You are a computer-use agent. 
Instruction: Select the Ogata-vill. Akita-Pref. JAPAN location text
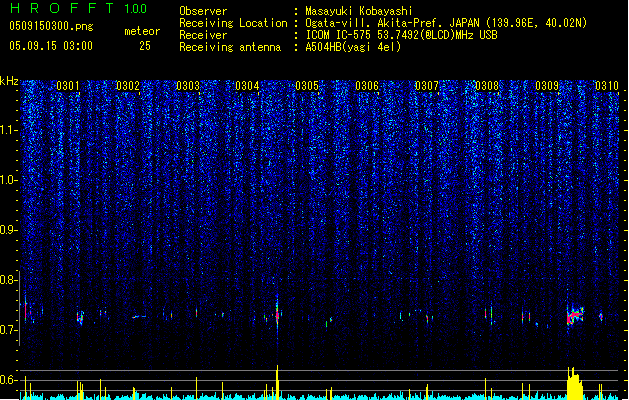[x=446, y=23]
